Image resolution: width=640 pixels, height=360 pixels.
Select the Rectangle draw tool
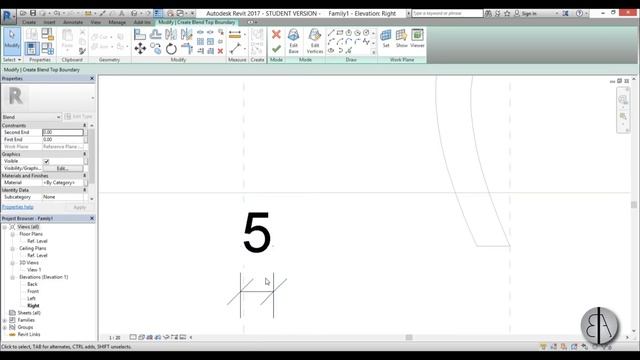pos(340,33)
